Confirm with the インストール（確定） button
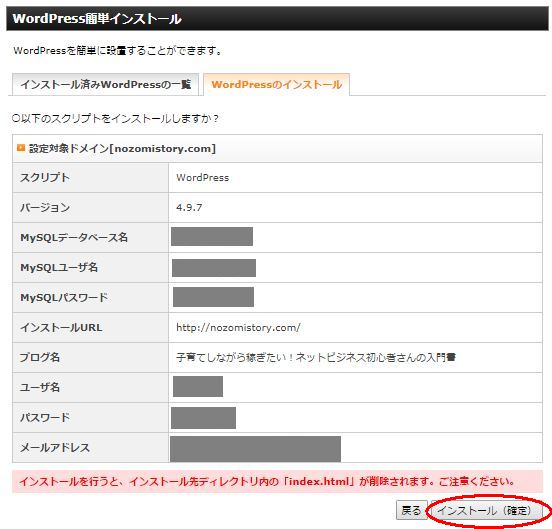552x529 pixels. [486, 510]
